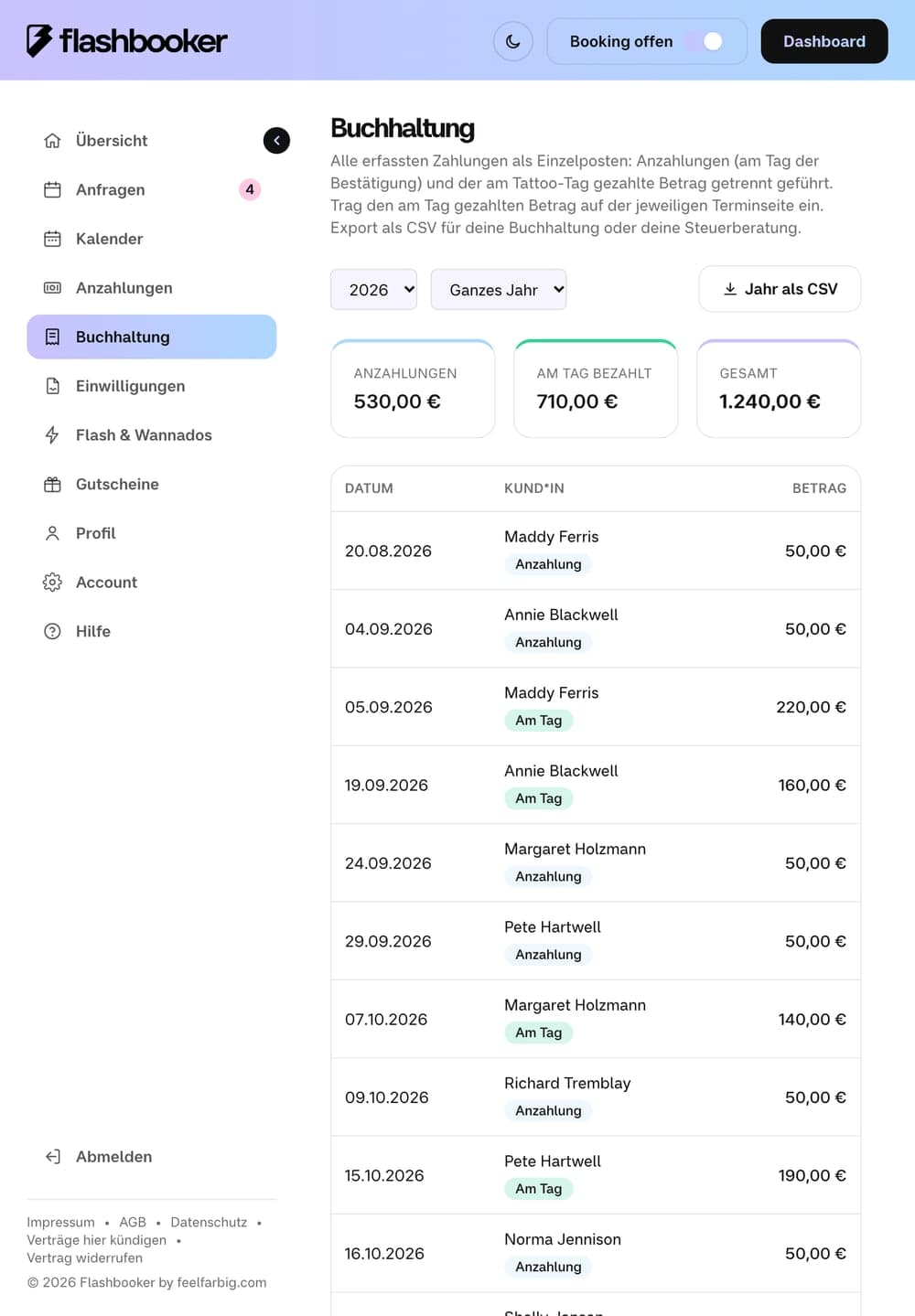Viewport: 915px width, 1316px height.
Task: Click Margaret Holzmann in the 24.09.2026 row
Action: [575, 849]
